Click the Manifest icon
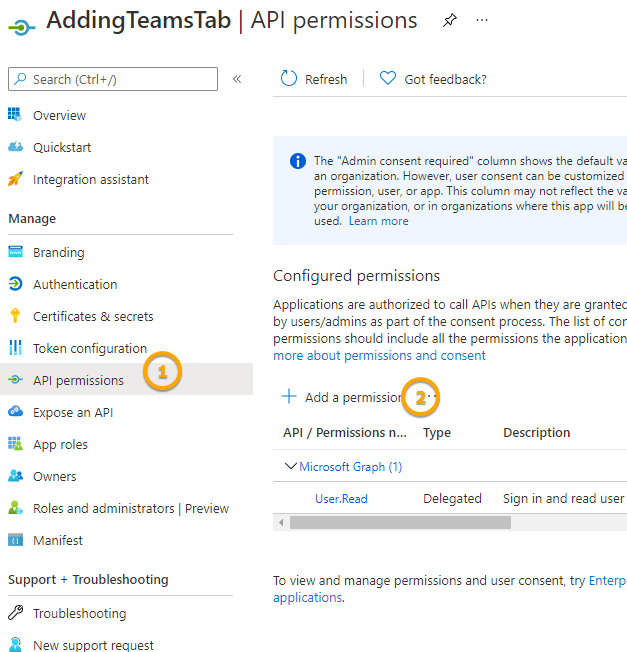This screenshot has width=627, height=652. [x=15, y=540]
